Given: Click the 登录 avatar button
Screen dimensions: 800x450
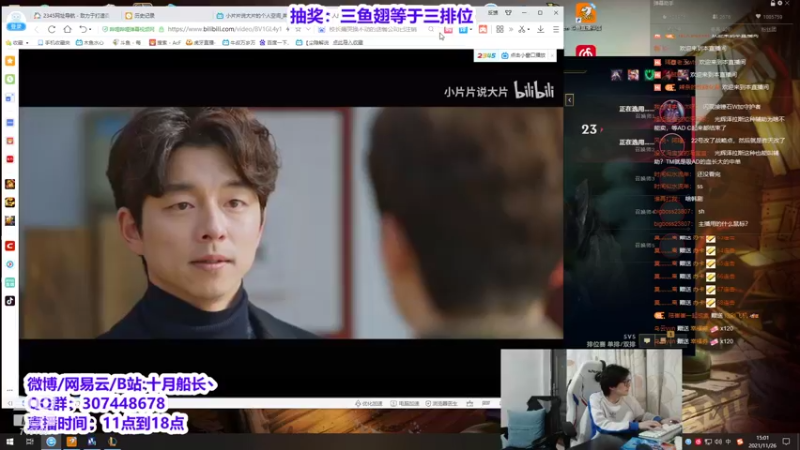Looking at the screenshot, I should pyautogui.click(x=16, y=20).
